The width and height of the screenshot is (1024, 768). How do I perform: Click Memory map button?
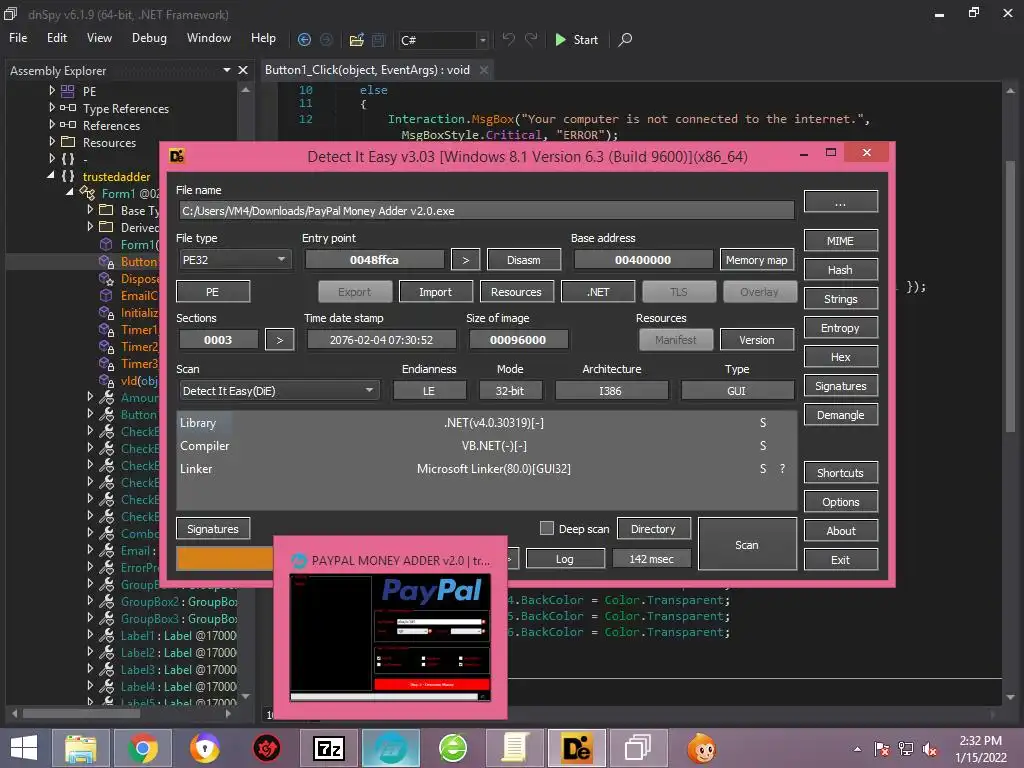point(757,260)
